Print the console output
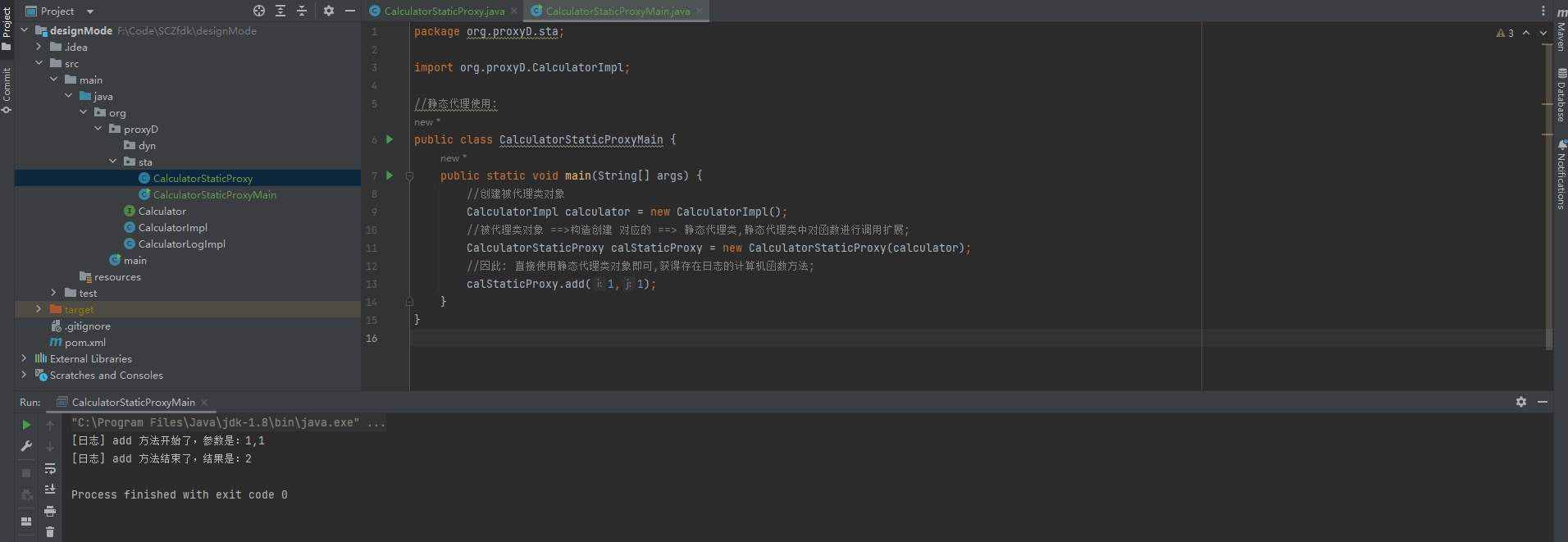 click(x=50, y=511)
